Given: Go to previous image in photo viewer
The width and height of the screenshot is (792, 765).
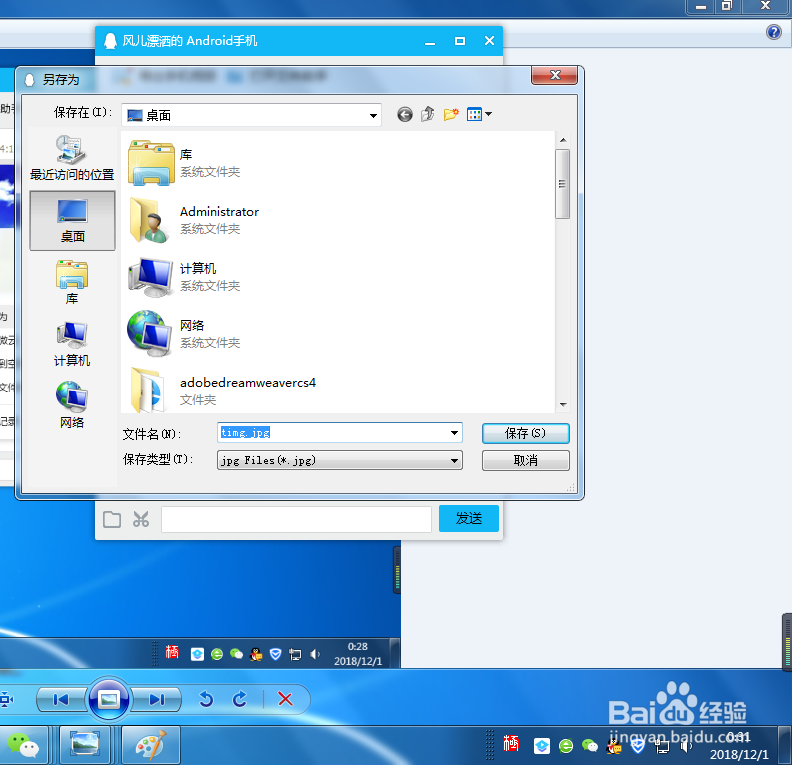Looking at the screenshot, I should (61, 699).
